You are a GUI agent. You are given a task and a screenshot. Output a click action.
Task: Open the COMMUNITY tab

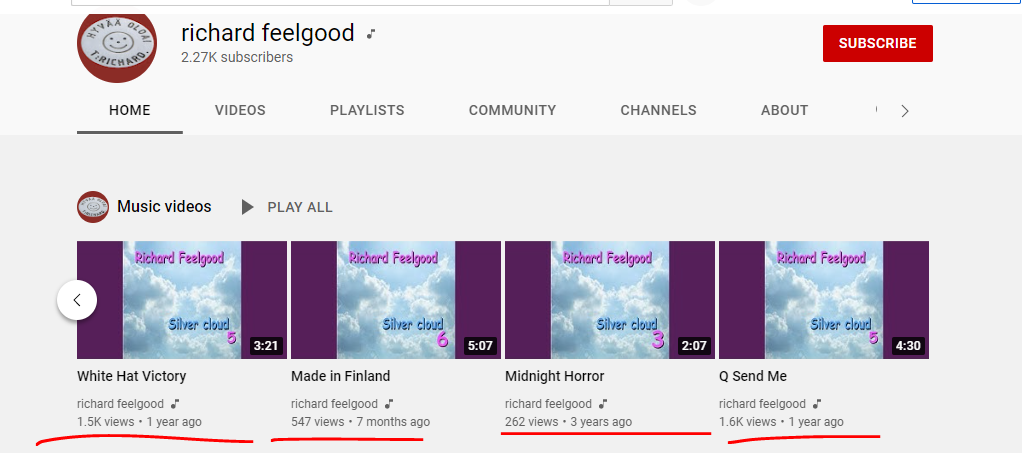point(512,111)
